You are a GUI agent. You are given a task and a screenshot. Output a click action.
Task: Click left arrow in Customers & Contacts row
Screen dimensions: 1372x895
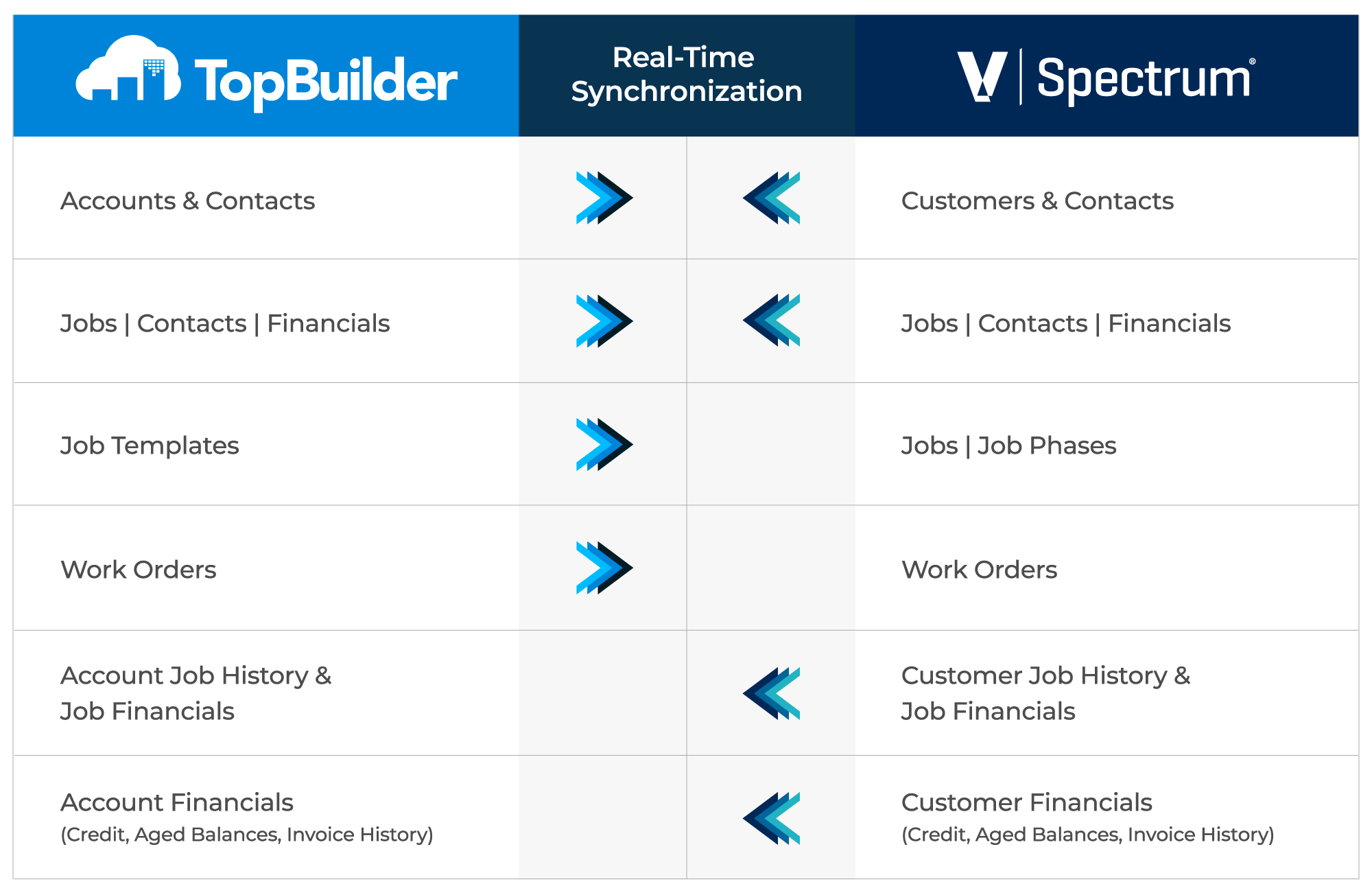(x=771, y=198)
